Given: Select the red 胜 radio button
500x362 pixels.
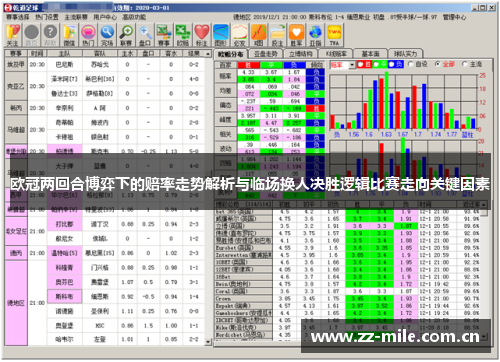Looking at the screenshot, I should pyautogui.click(x=360, y=64).
